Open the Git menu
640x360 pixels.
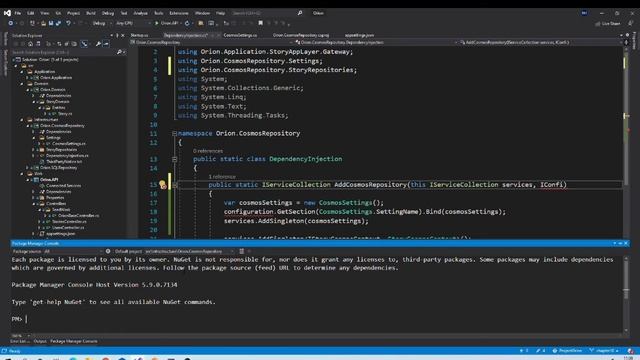58,13
